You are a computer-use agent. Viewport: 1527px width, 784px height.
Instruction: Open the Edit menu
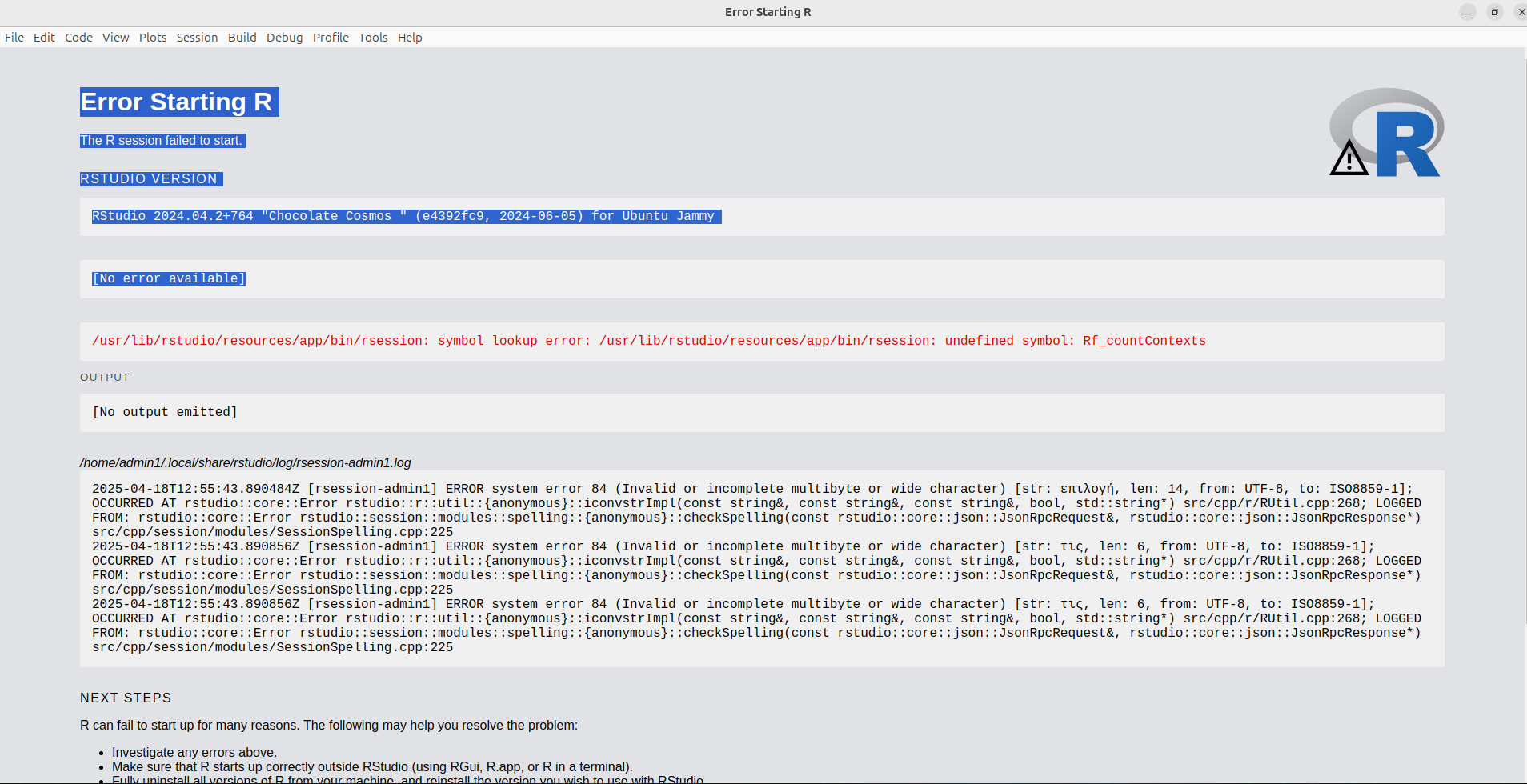tap(44, 38)
